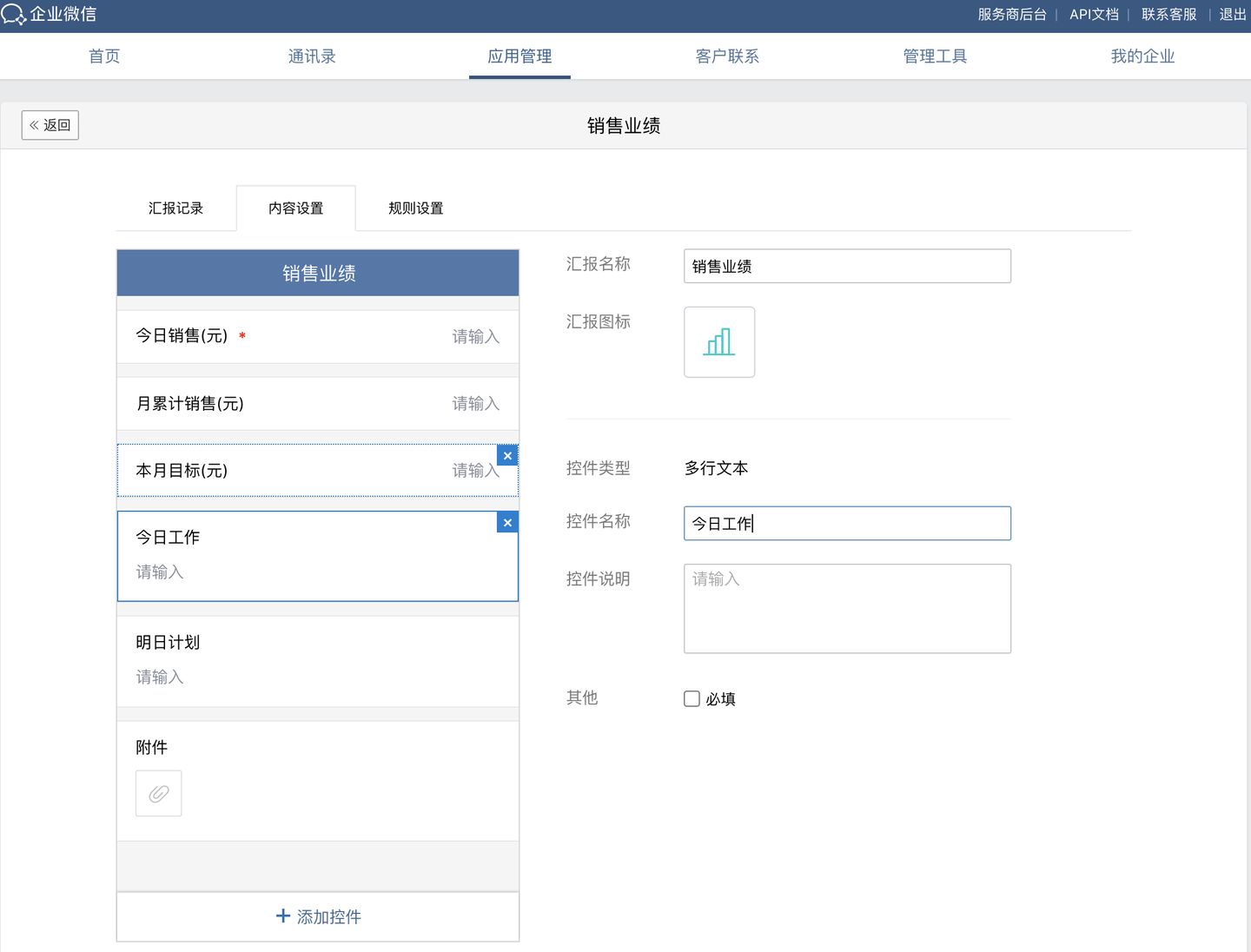The width and height of the screenshot is (1251, 952).
Task: Click the paperclip attachment icon
Action: coord(159,793)
